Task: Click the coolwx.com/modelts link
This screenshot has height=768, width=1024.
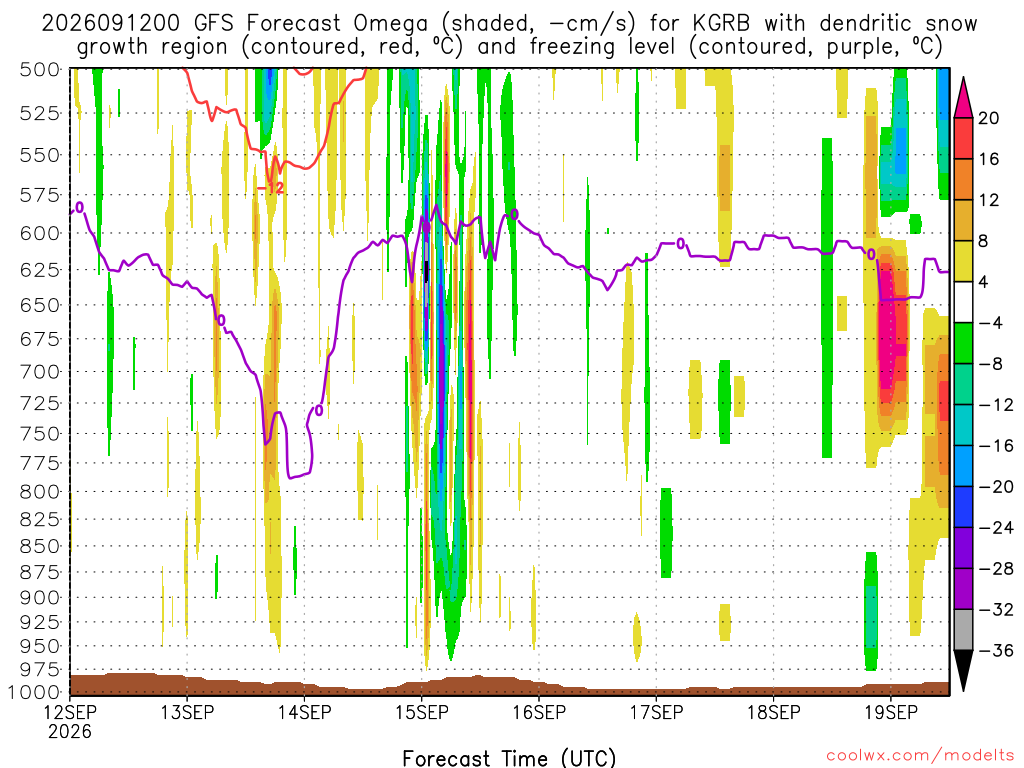Action: pos(920,756)
